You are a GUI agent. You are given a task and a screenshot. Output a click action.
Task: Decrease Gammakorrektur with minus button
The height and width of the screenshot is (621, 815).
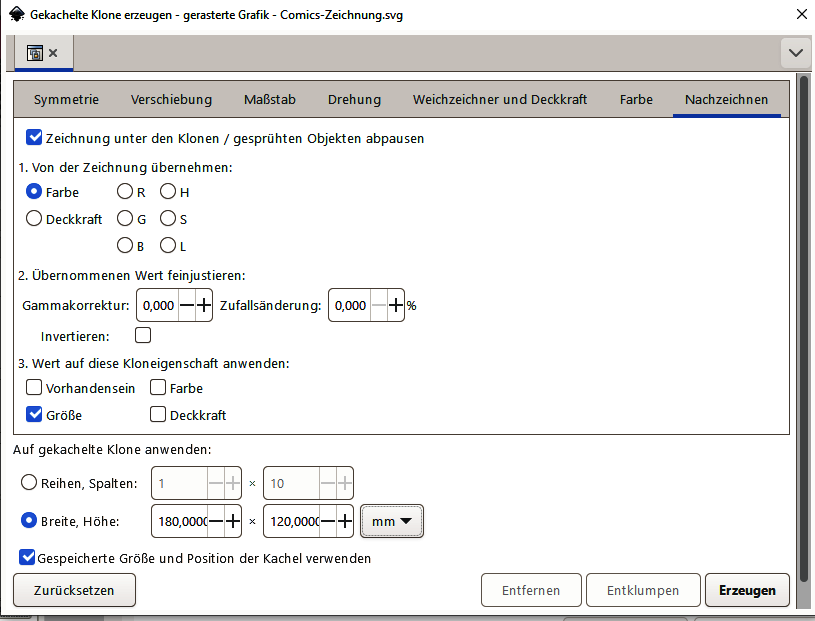point(186,306)
